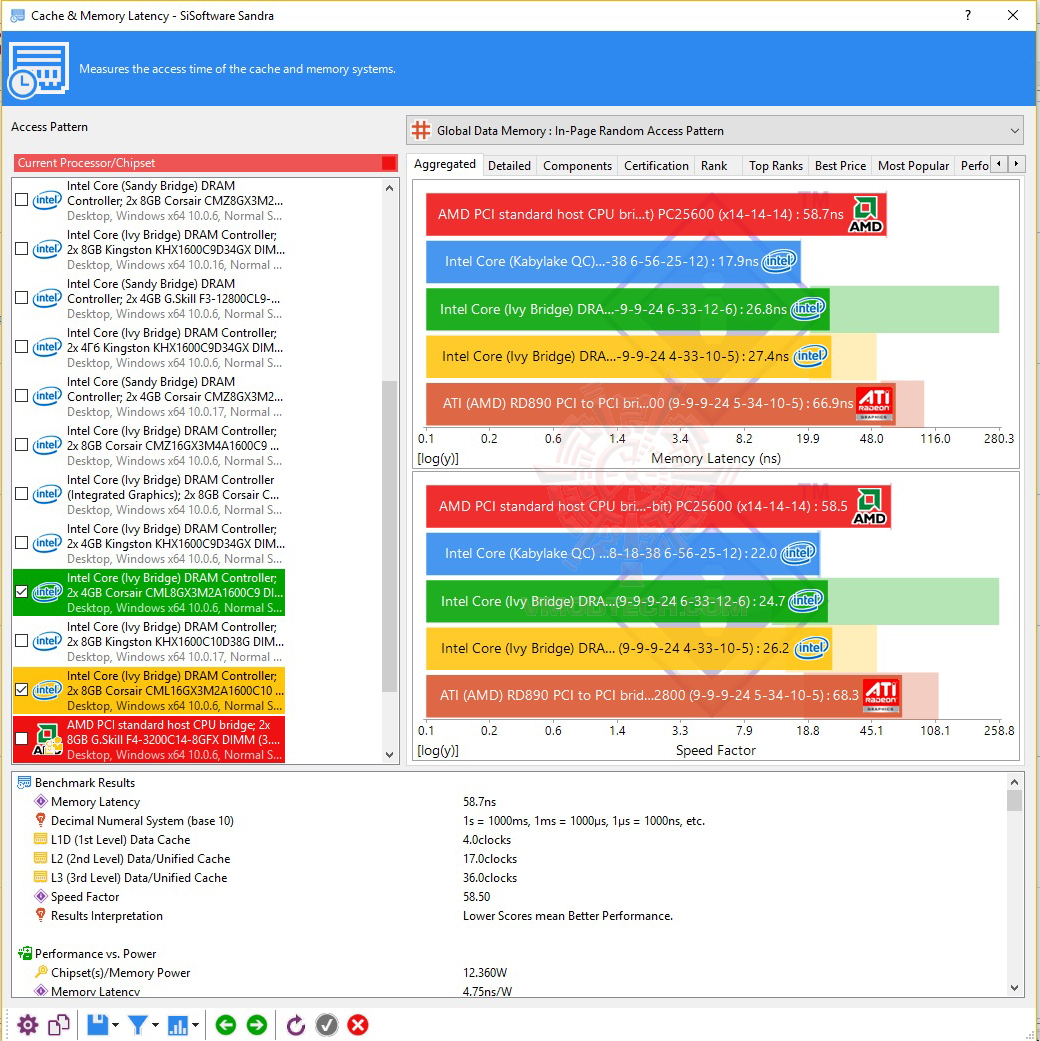Go back with the green left arrow
1040x1041 pixels.
226,1025
